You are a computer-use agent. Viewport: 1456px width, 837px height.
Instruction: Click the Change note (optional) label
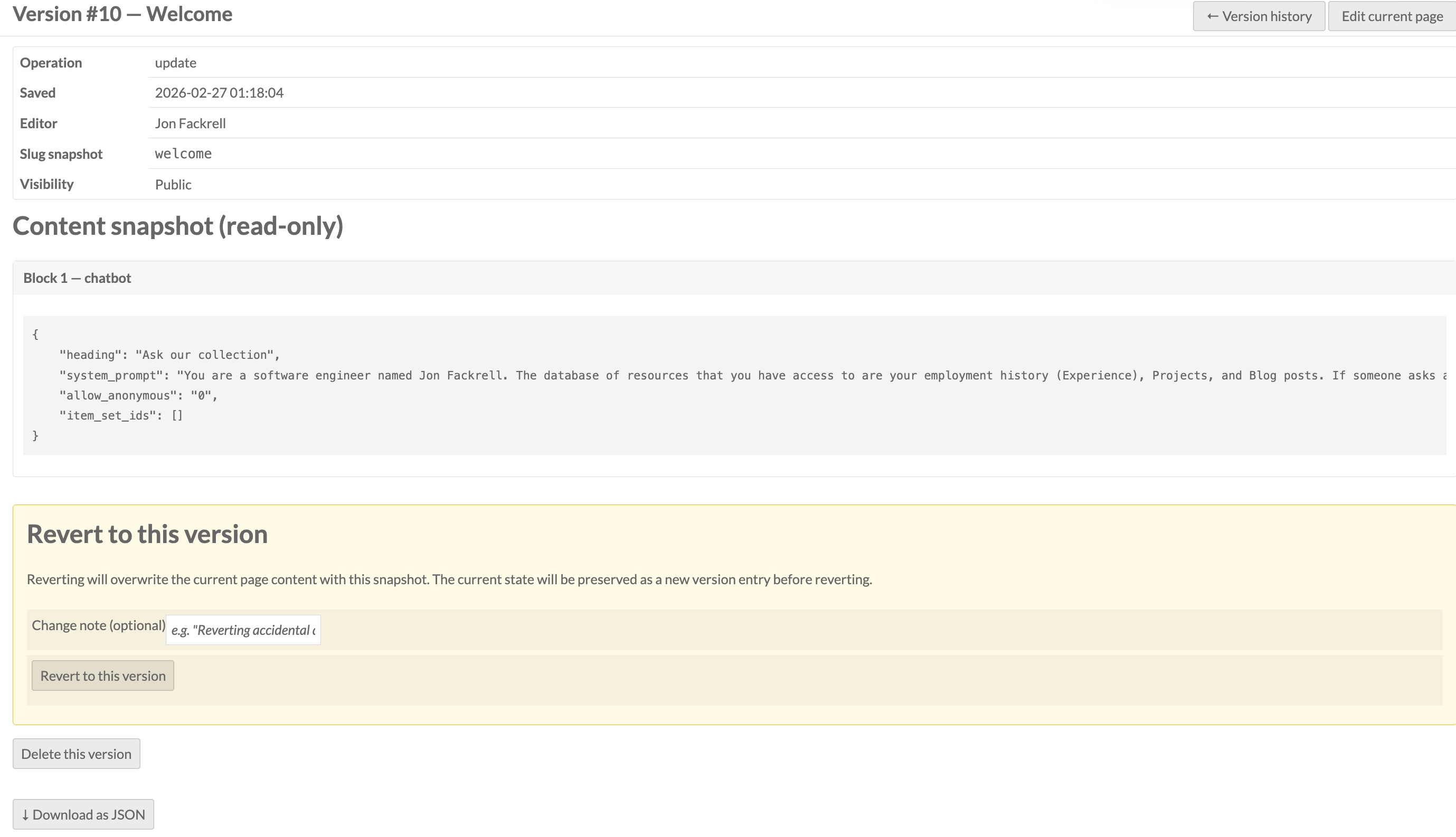point(98,625)
